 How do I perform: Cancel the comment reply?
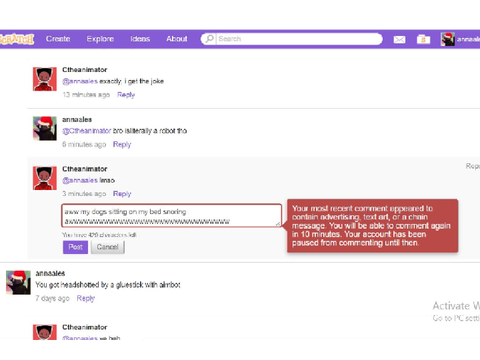pyautogui.click(x=108, y=247)
